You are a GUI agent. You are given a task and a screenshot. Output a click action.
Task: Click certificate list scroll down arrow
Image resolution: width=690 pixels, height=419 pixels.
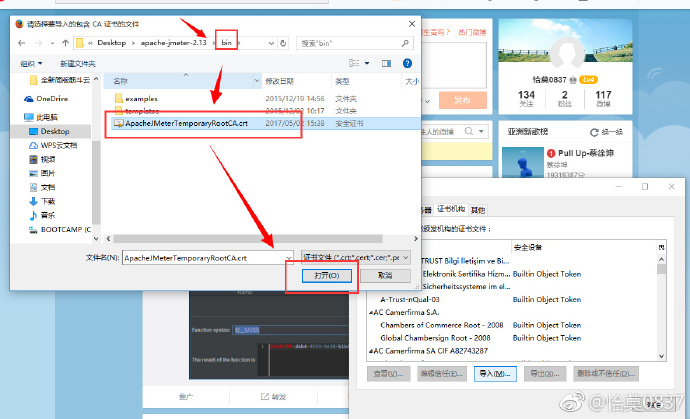(661, 356)
